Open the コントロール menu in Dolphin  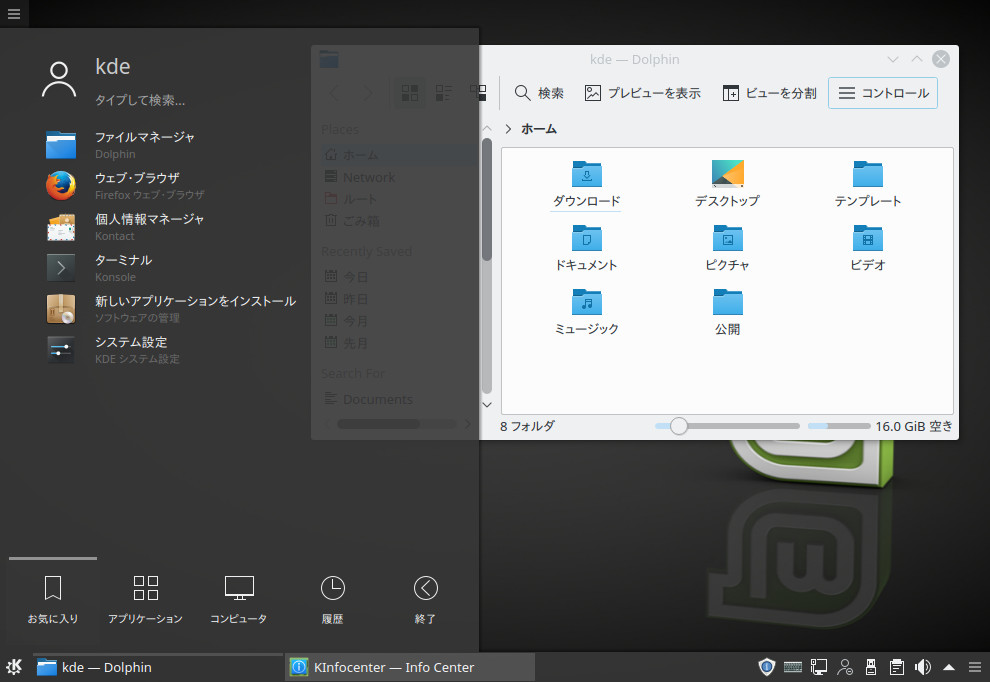coord(883,92)
